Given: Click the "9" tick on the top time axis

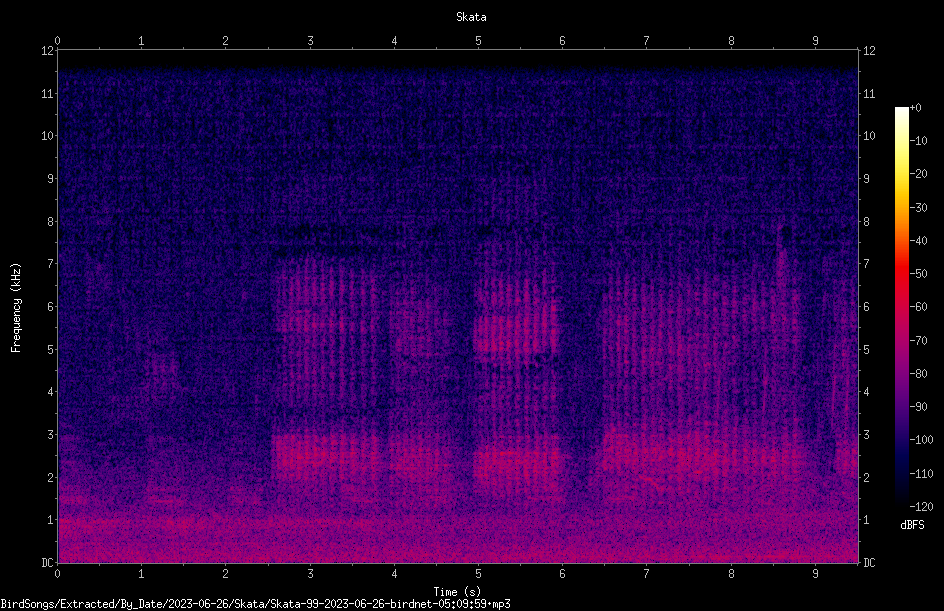Looking at the screenshot, I should 815,41.
